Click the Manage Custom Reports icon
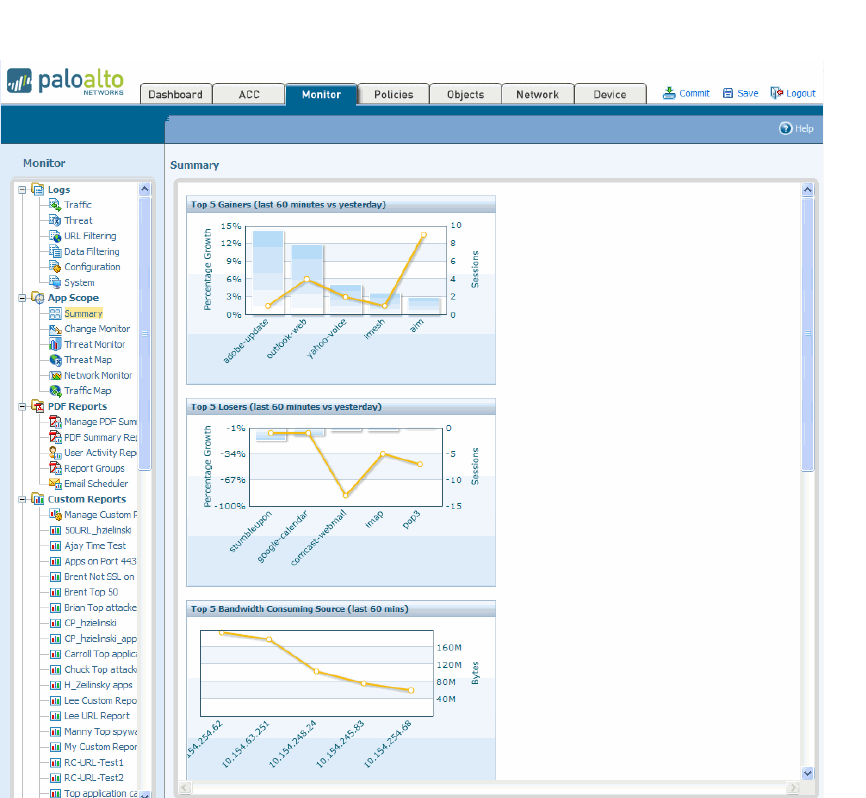 [55, 515]
